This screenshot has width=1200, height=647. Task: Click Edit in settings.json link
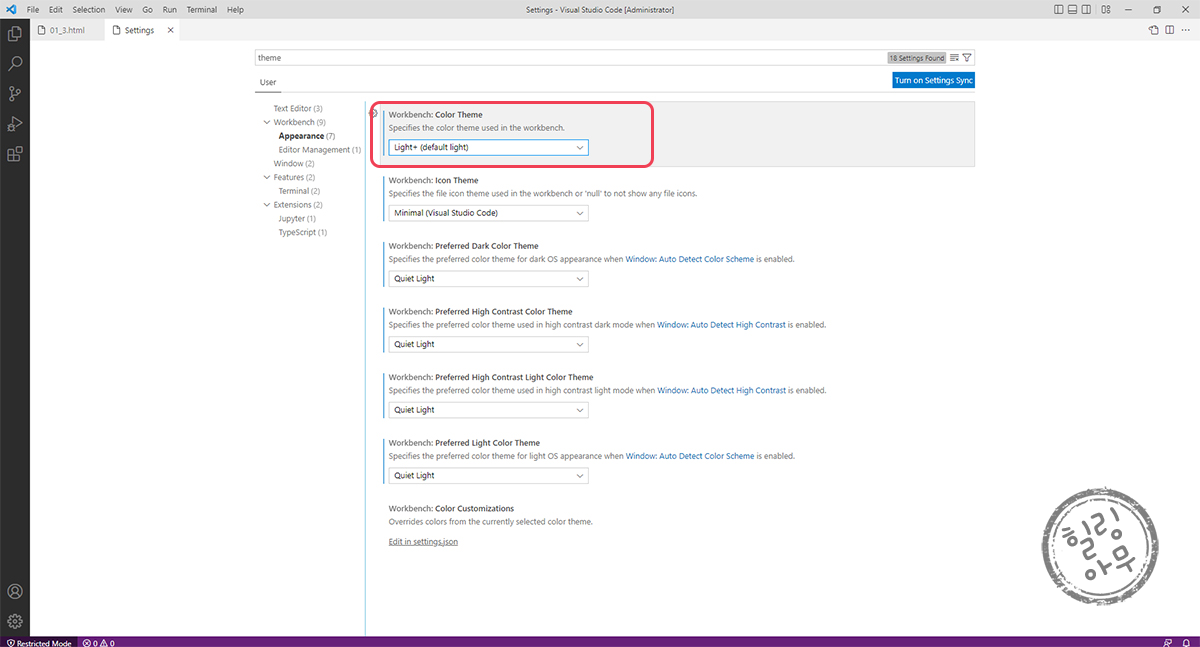pyautogui.click(x=423, y=542)
